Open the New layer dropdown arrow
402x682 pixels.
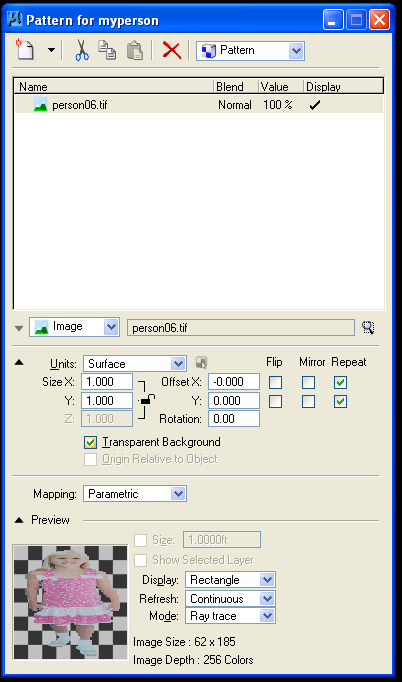pos(51,50)
